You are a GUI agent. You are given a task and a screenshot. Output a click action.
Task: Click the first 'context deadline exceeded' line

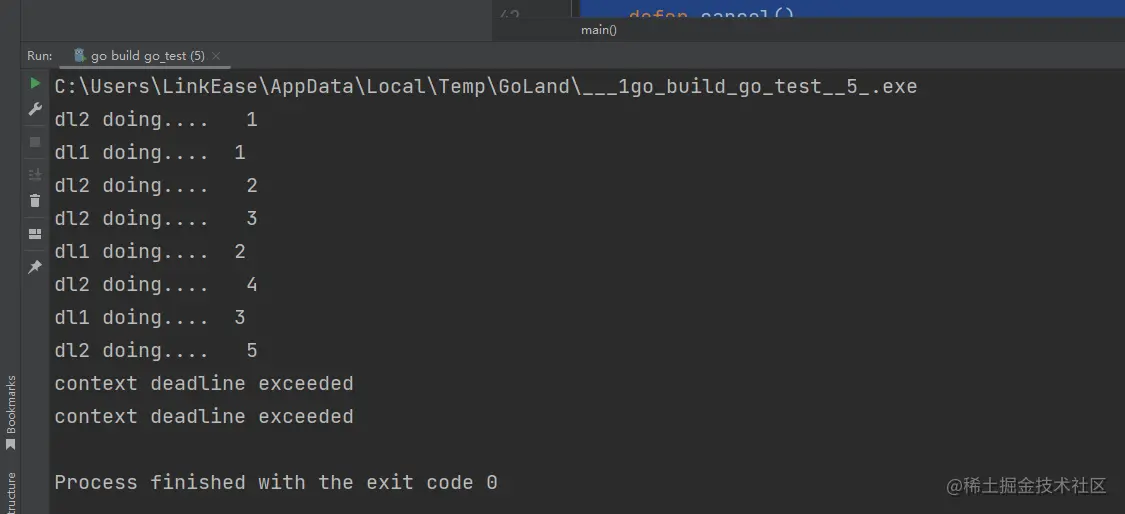204,383
